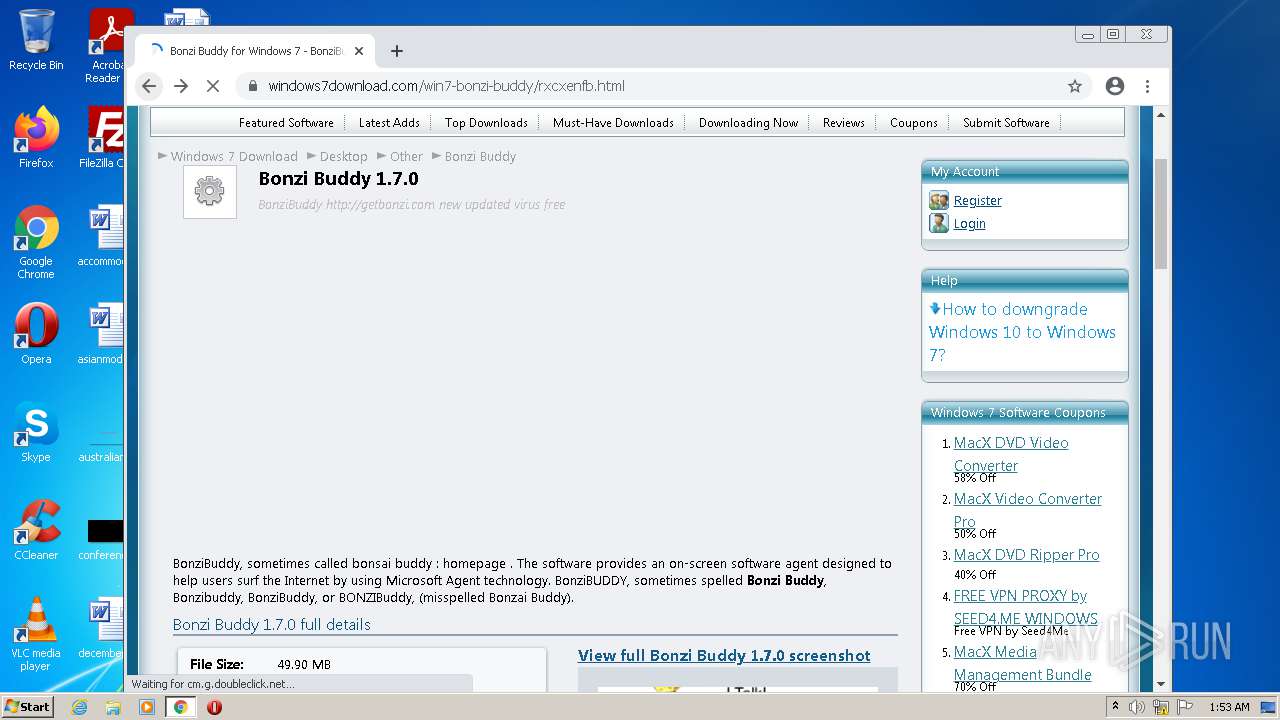
Task: Launch Google Chrome desktop shortcut
Action: coord(36,242)
